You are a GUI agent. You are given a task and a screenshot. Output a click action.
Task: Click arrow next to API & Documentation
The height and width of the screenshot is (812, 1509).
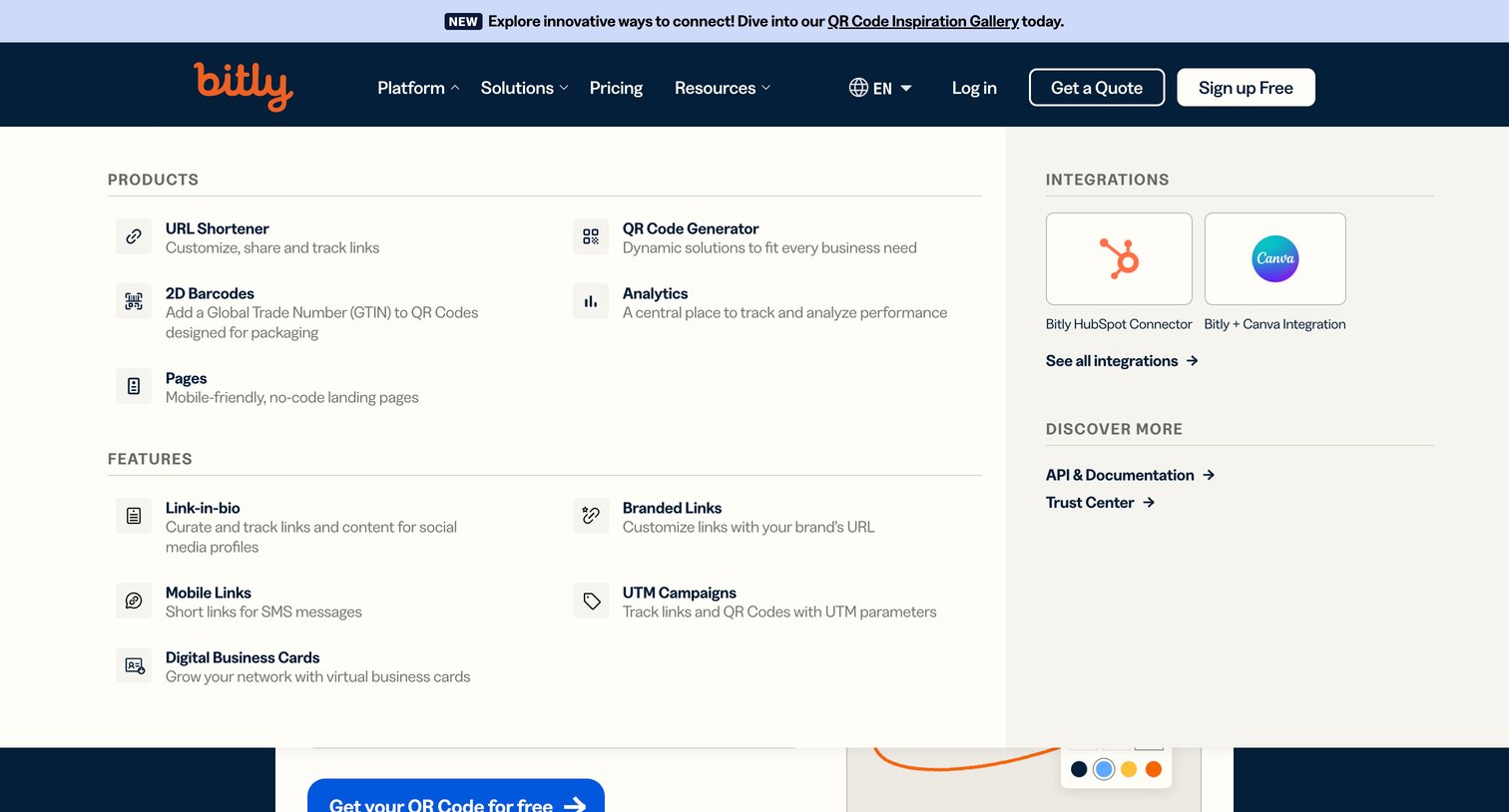coord(1209,475)
